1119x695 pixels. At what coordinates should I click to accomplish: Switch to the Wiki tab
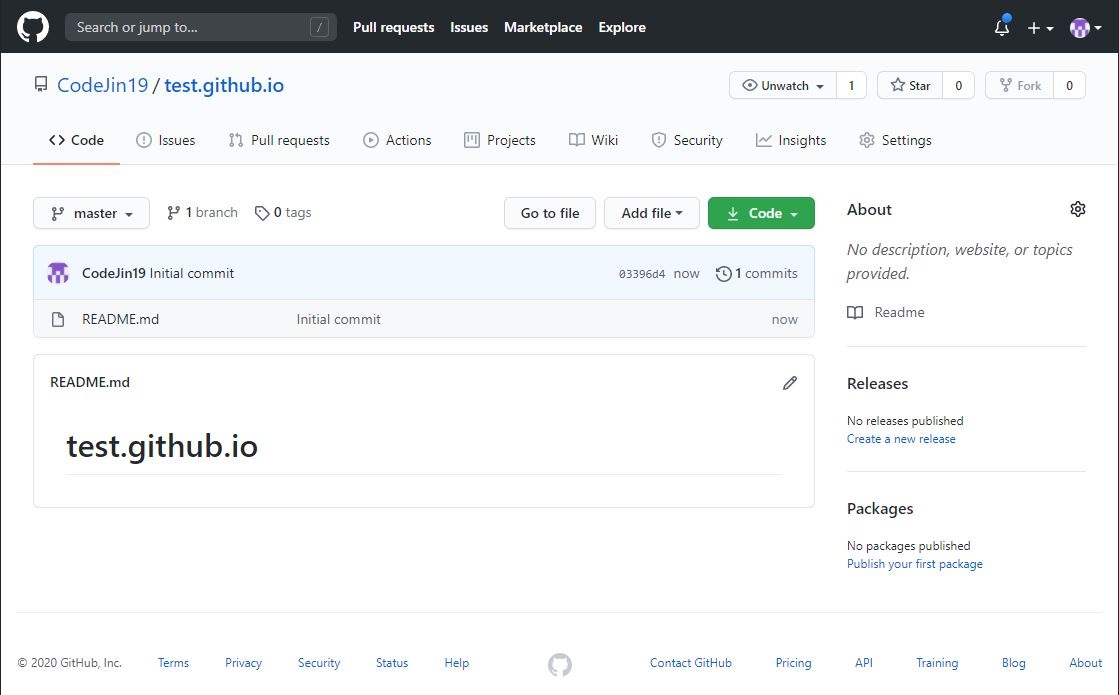pos(593,141)
